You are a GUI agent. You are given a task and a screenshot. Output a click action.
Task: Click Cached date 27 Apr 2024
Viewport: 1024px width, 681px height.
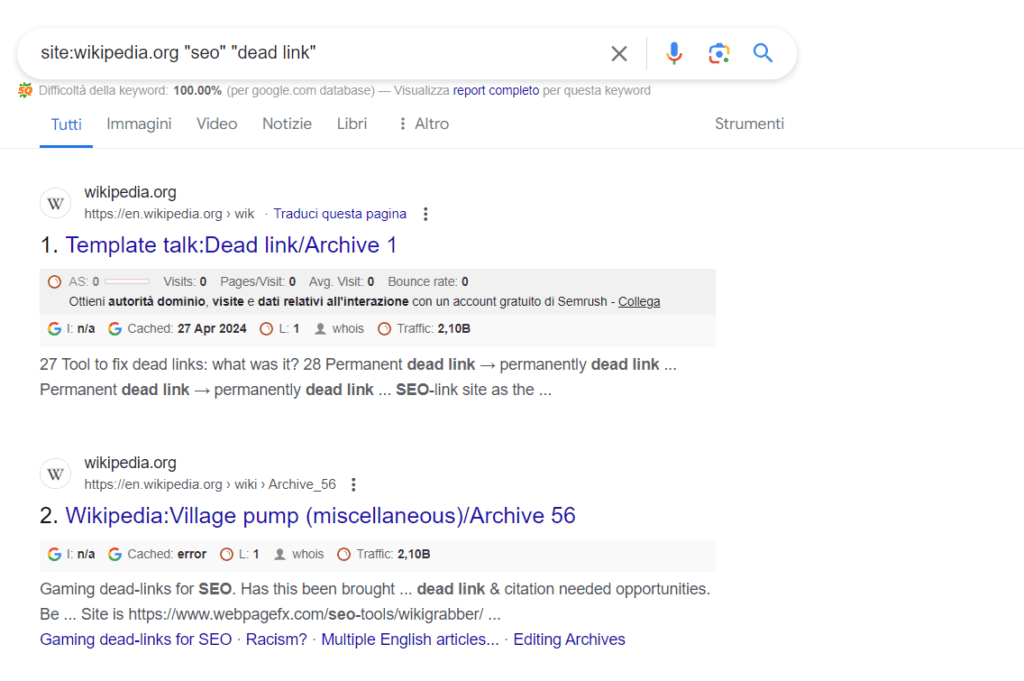(212, 329)
